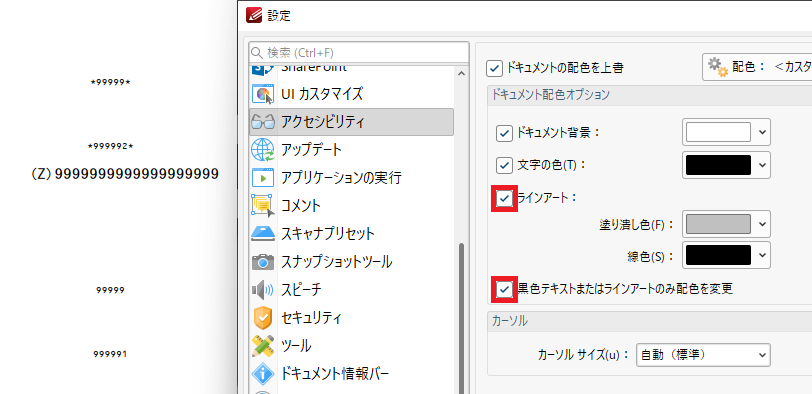The image size is (812, 394).
Task: Select the UI カスタマイズ category
Action: click(x=352, y=94)
